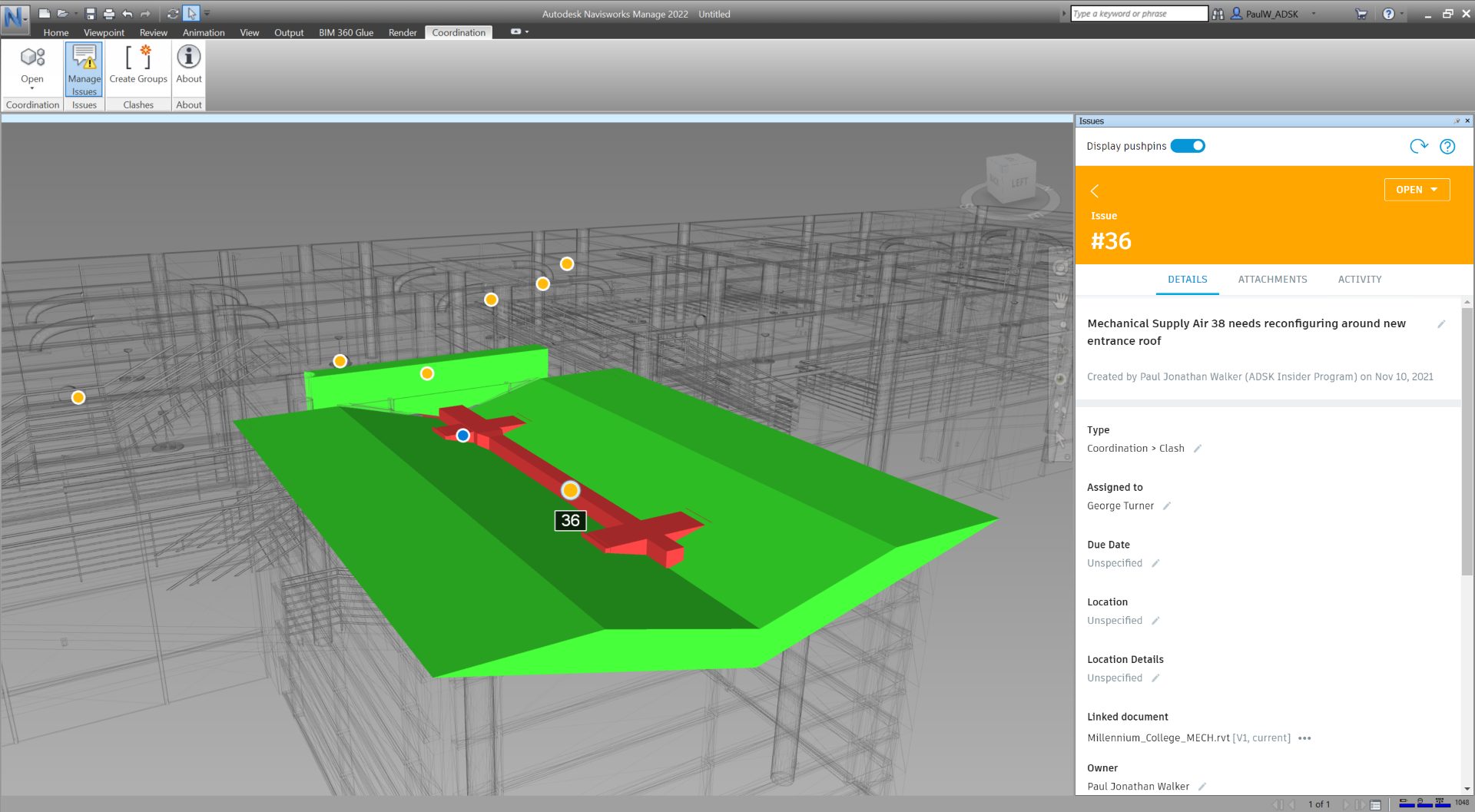Open the Viewpoint ribbon tab

pyautogui.click(x=104, y=32)
